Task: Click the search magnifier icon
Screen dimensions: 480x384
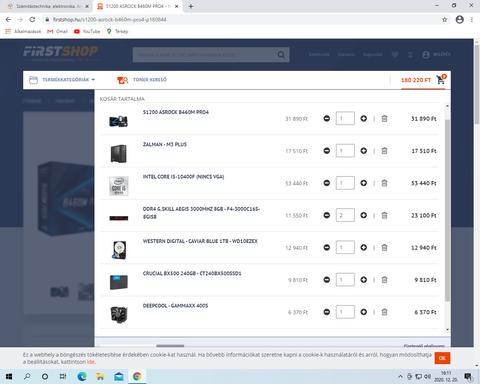Action: (281, 55)
